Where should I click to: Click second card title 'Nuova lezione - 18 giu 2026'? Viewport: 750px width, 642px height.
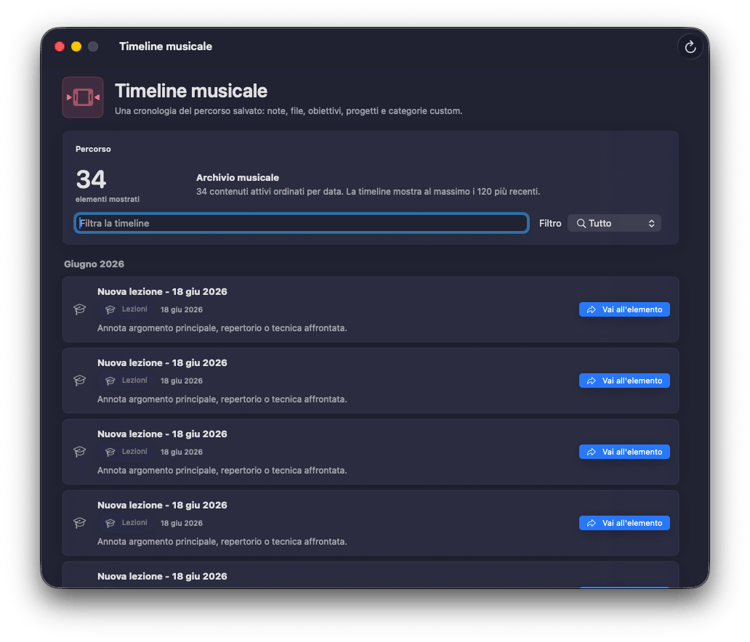pos(162,363)
